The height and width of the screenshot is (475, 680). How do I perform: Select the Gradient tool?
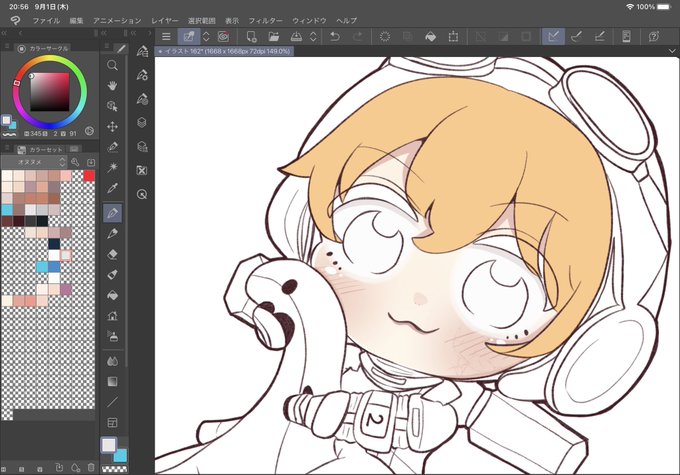(x=112, y=382)
